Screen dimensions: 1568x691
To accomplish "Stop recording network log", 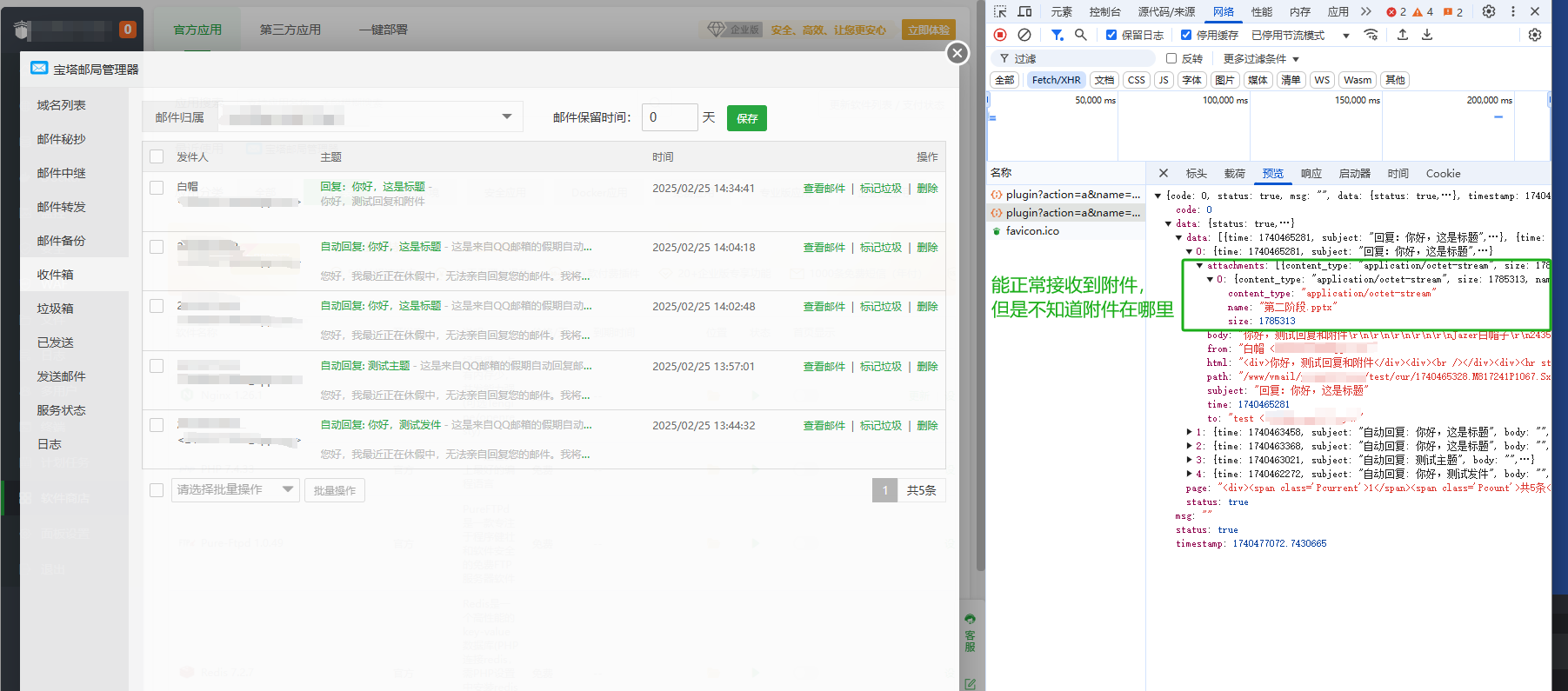I will 1000,35.
